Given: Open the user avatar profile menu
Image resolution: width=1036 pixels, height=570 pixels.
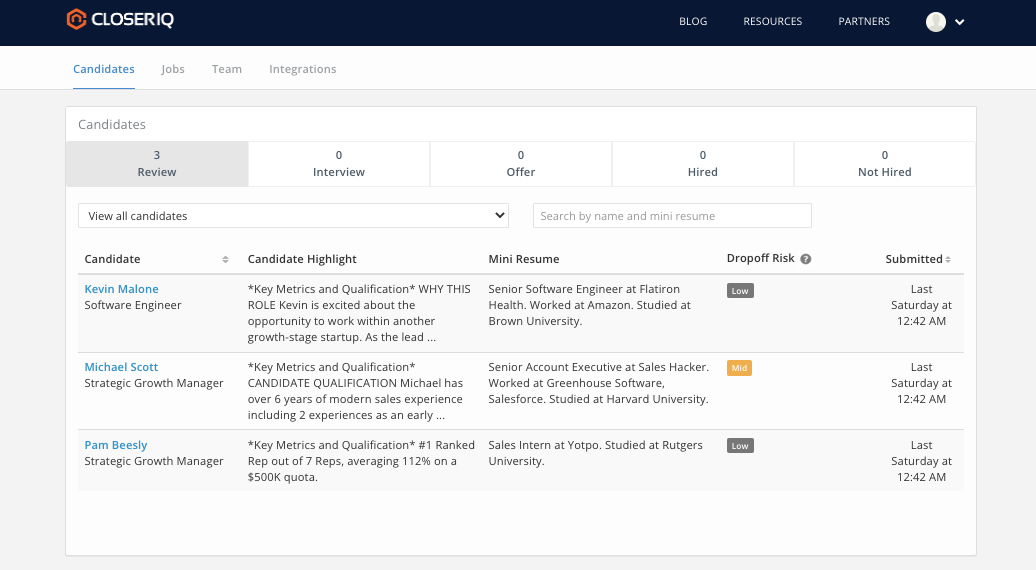Looking at the screenshot, I should (x=936, y=22).
